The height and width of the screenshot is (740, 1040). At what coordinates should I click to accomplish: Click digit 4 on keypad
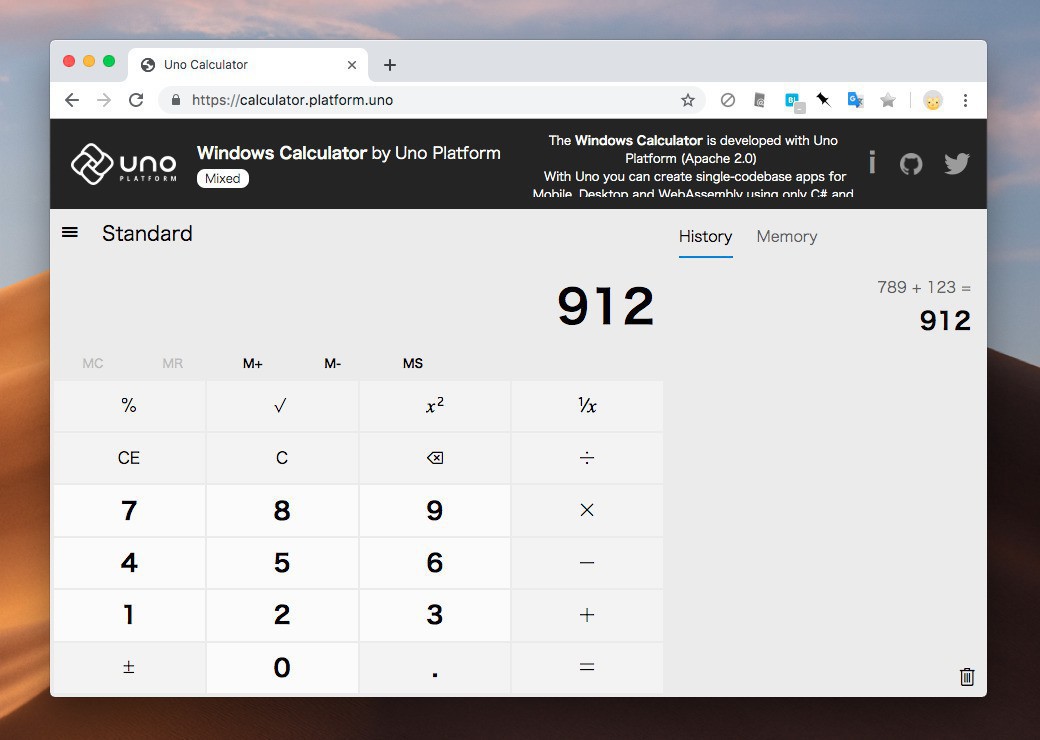[x=129, y=562]
